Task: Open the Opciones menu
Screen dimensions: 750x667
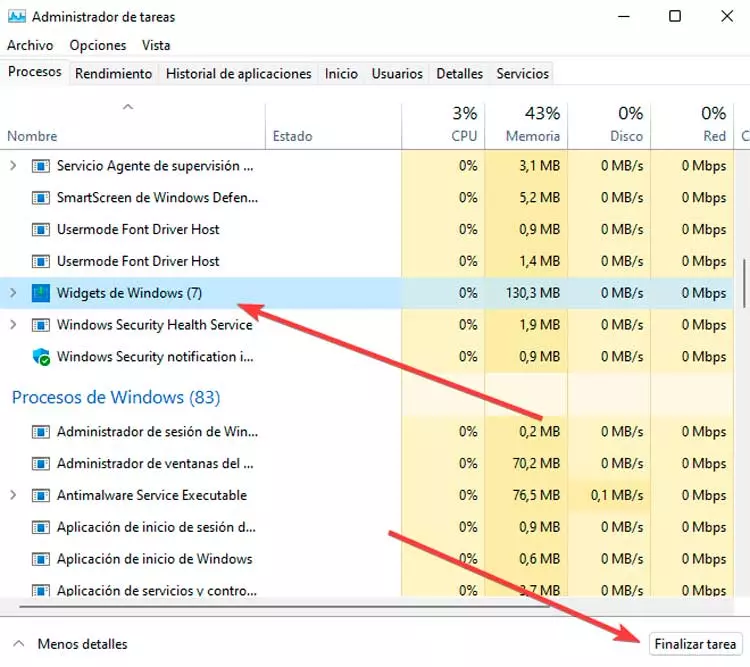Action: pos(98,45)
